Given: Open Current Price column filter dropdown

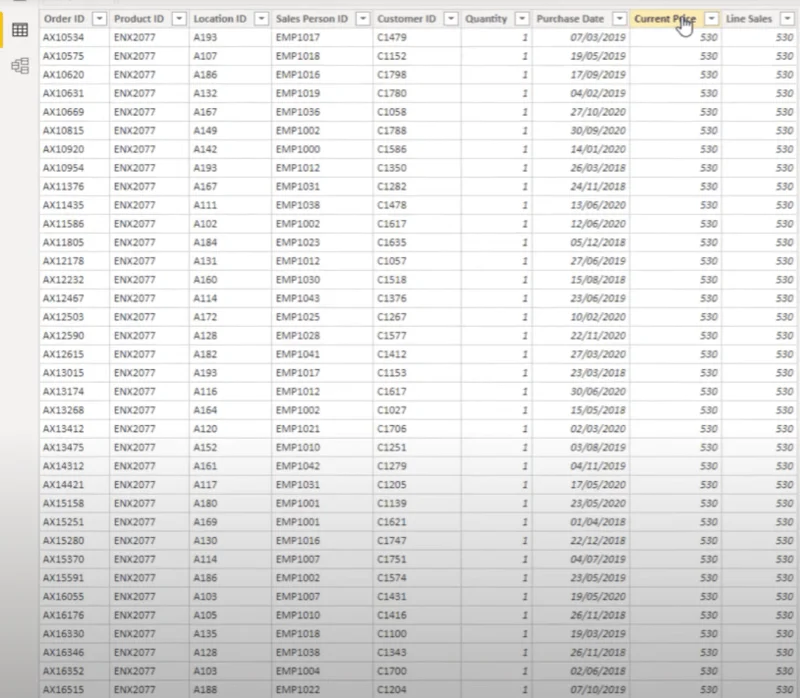Looking at the screenshot, I should (x=711, y=19).
